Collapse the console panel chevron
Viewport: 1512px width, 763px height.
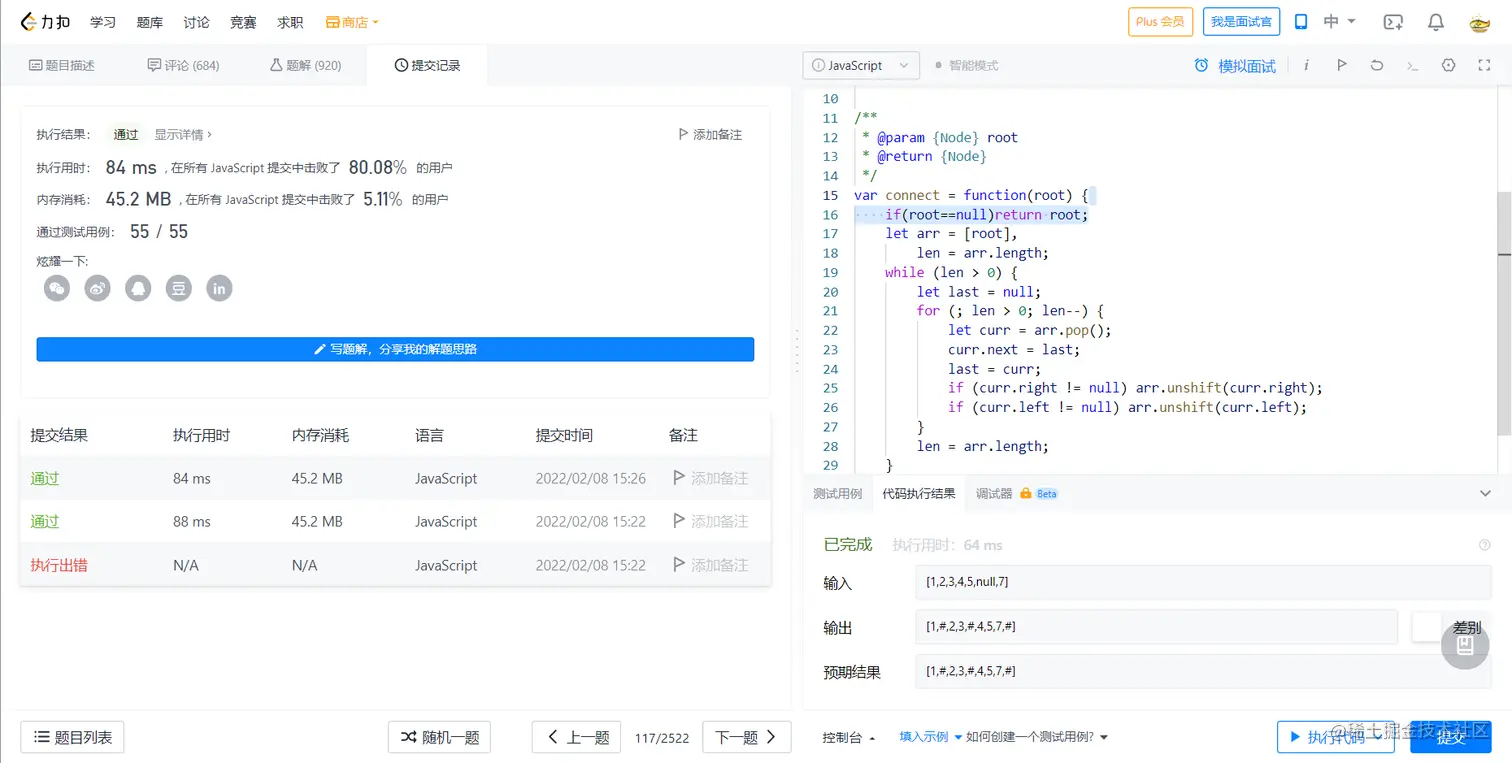pyautogui.click(x=1485, y=493)
